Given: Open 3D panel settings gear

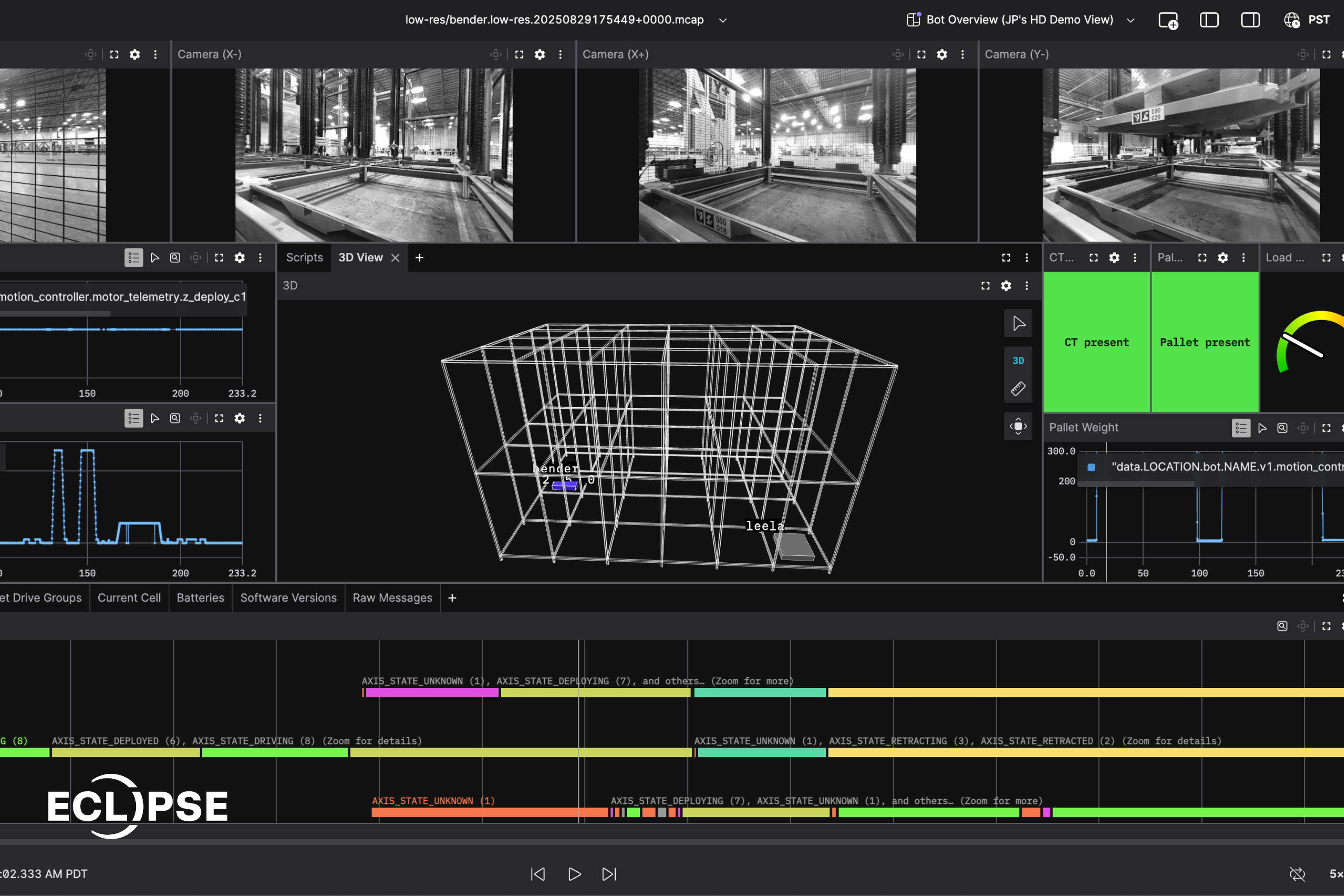Looking at the screenshot, I should 1006,286.
